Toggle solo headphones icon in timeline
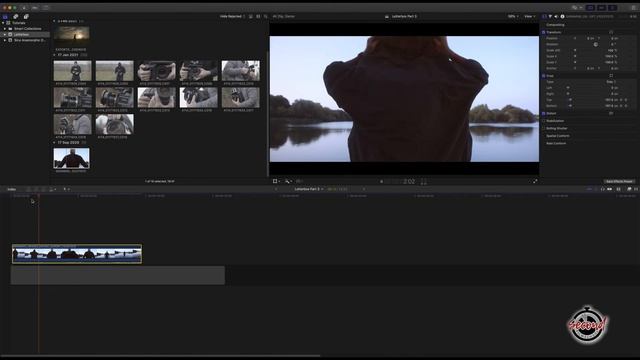 click(602, 189)
